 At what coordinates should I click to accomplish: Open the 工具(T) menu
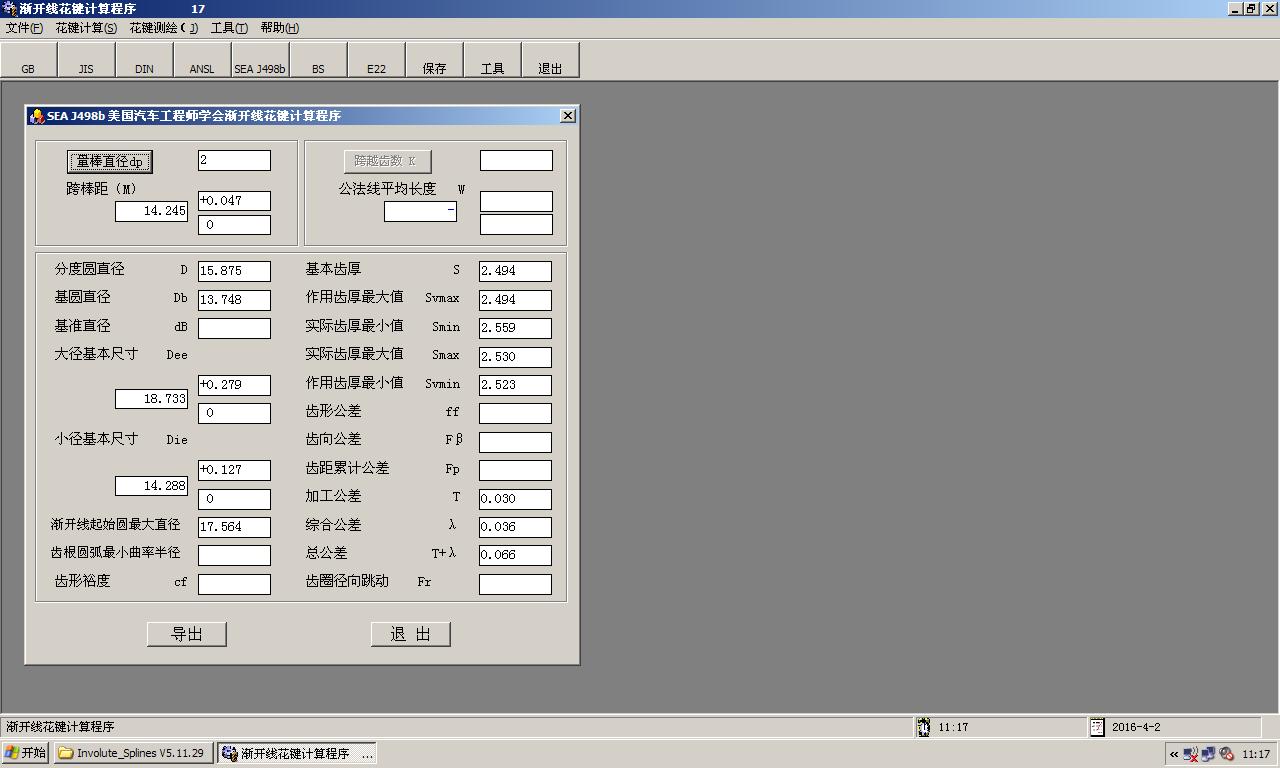point(229,28)
